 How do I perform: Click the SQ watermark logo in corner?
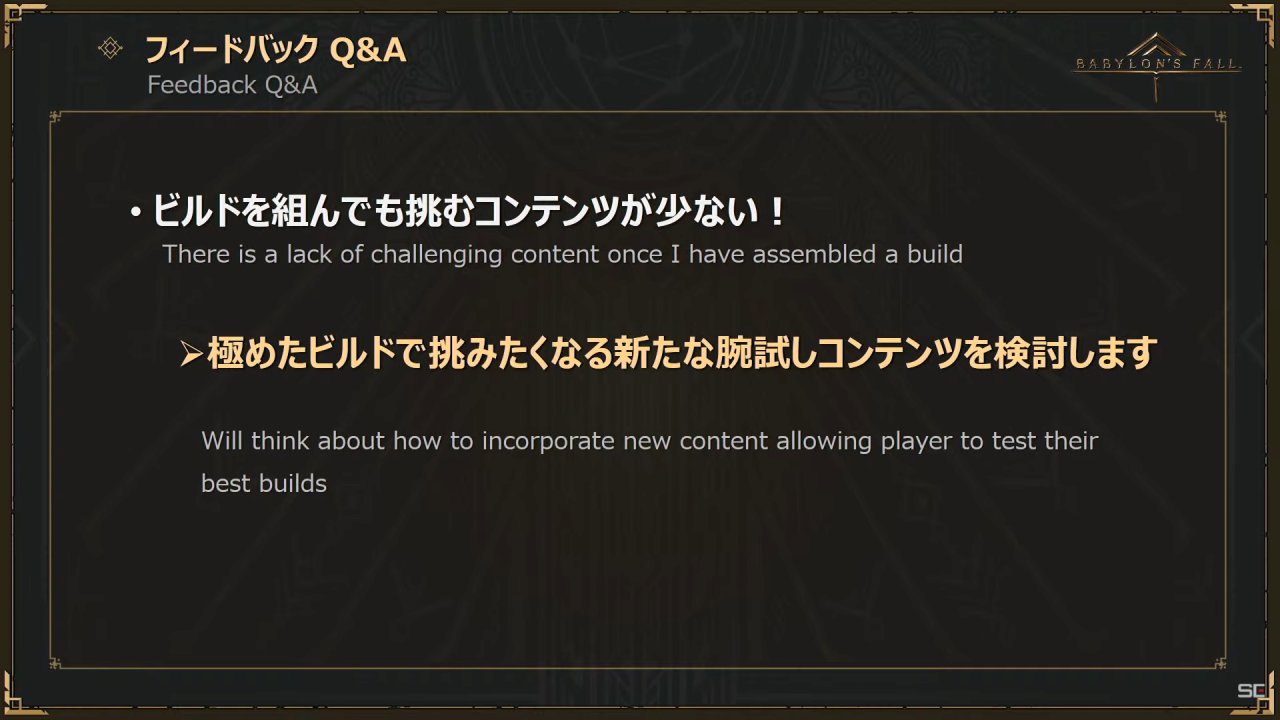(x=1252, y=691)
